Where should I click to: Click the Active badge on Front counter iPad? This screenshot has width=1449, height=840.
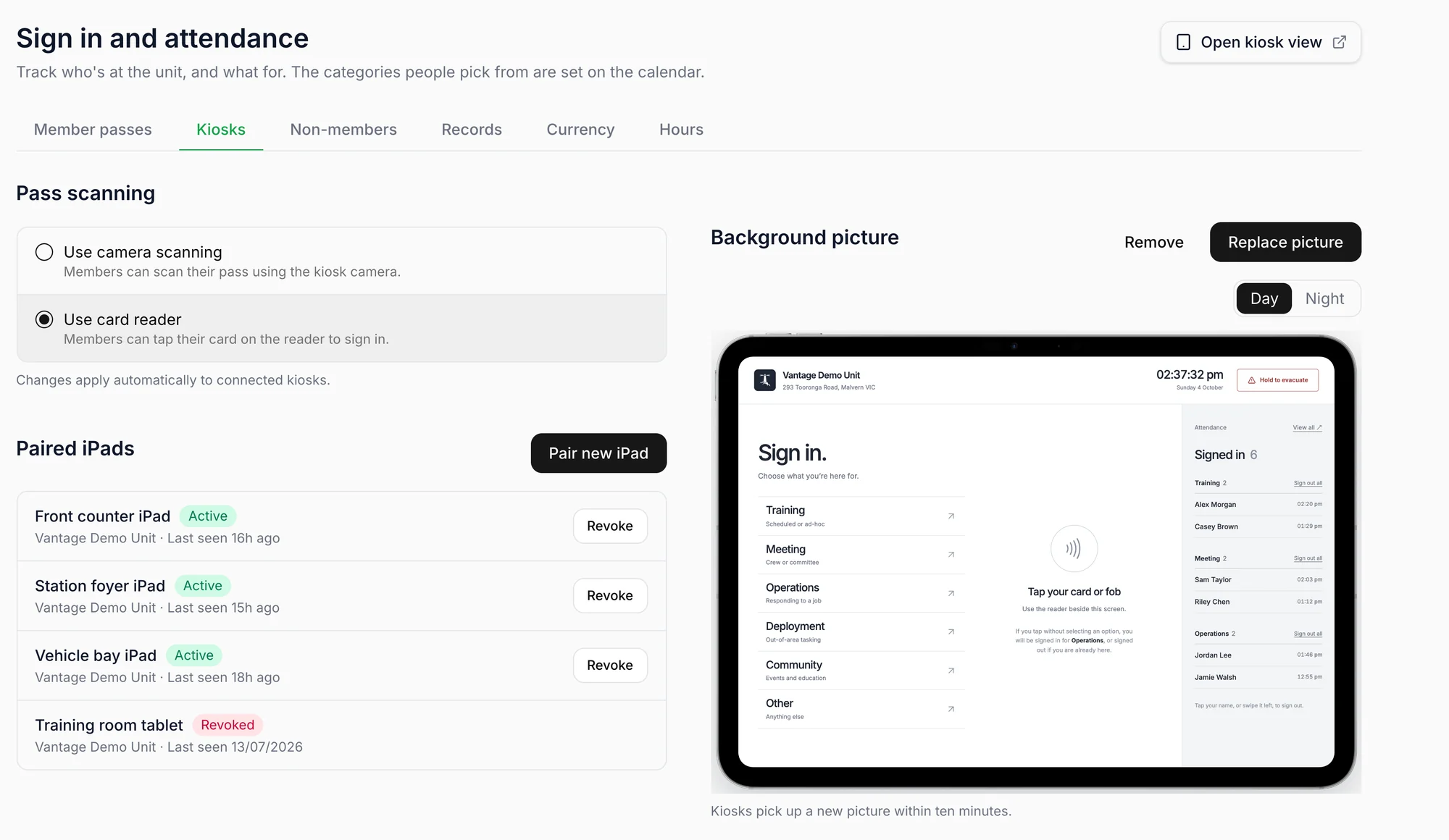208,516
